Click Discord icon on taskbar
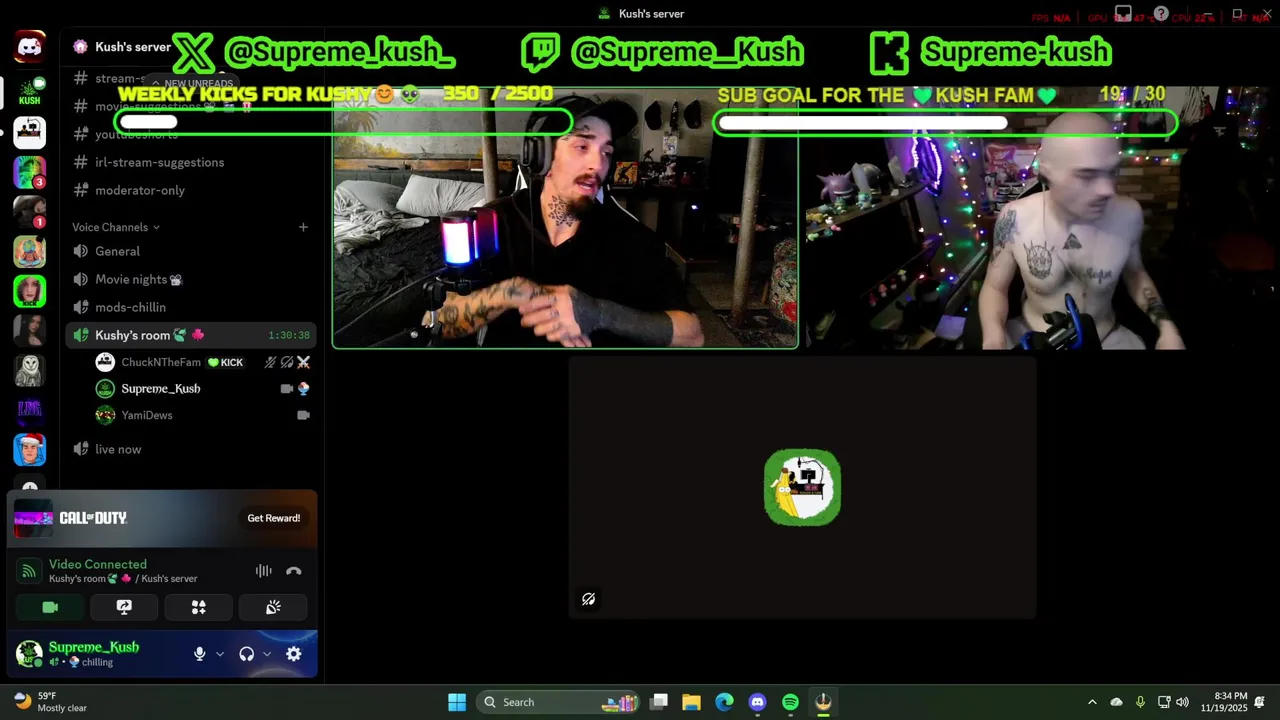This screenshot has width=1280, height=720. [x=757, y=702]
